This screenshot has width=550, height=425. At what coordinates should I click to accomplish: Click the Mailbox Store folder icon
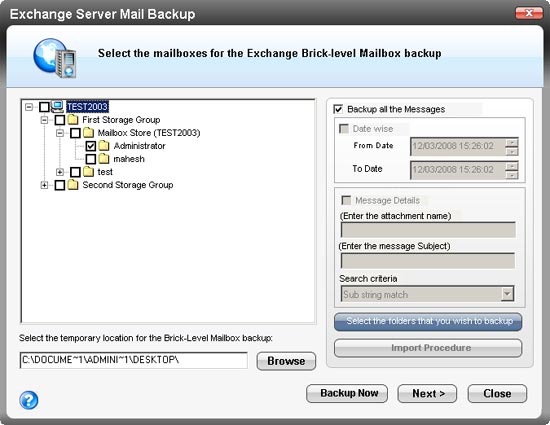point(88,133)
